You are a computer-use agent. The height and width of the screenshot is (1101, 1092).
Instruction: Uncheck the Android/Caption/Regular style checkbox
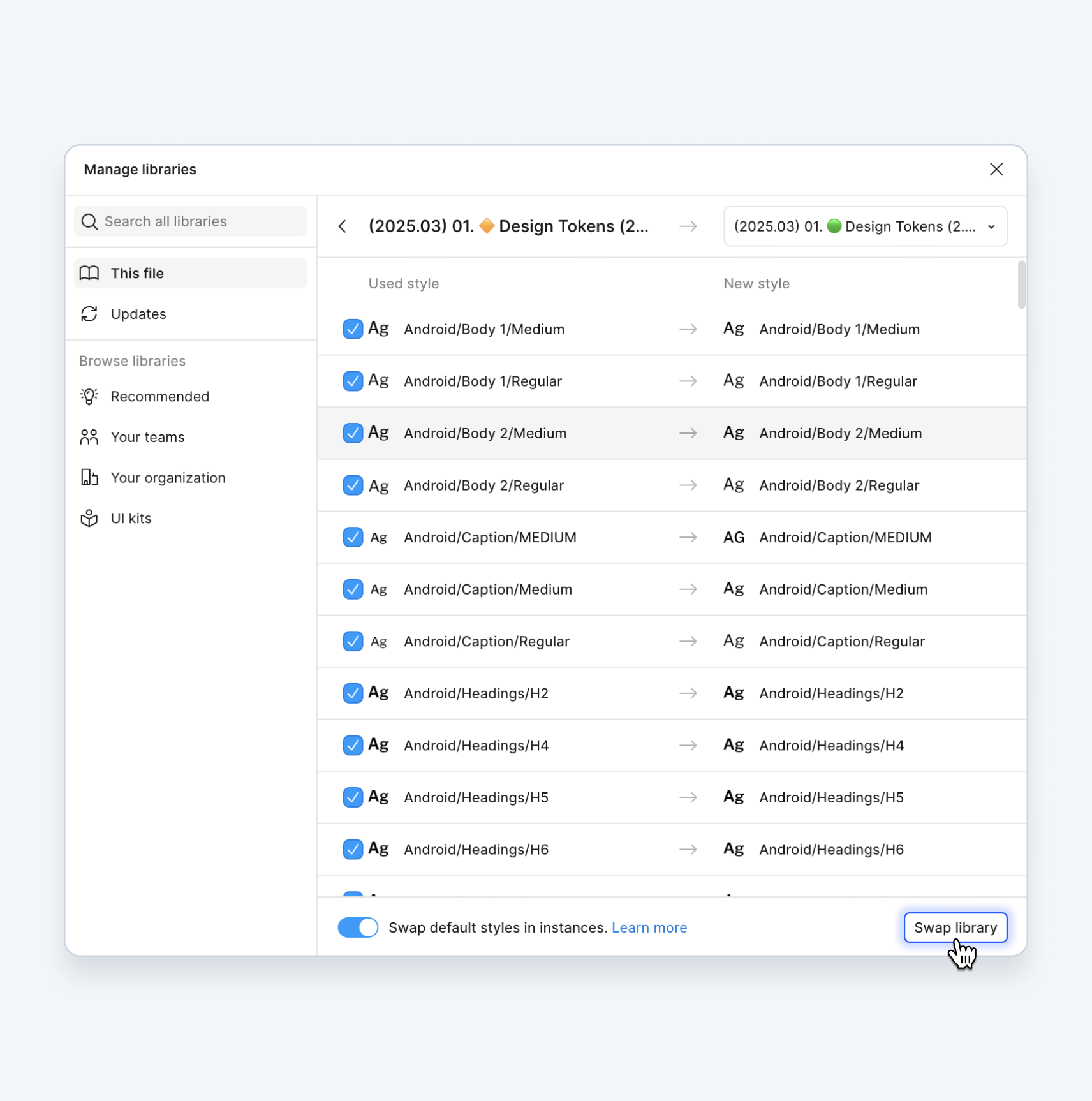(353, 641)
